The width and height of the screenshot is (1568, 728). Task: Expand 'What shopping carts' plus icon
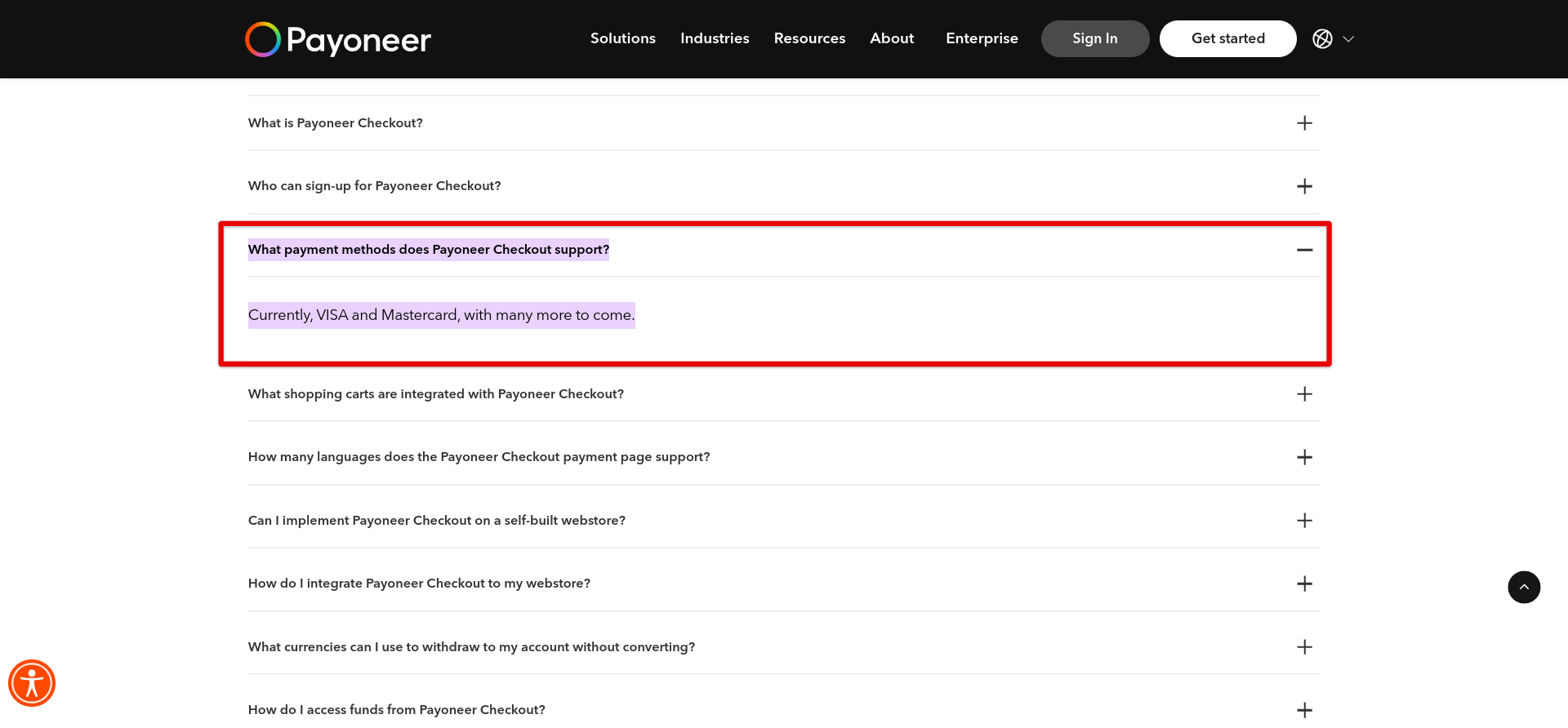[1305, 394]
